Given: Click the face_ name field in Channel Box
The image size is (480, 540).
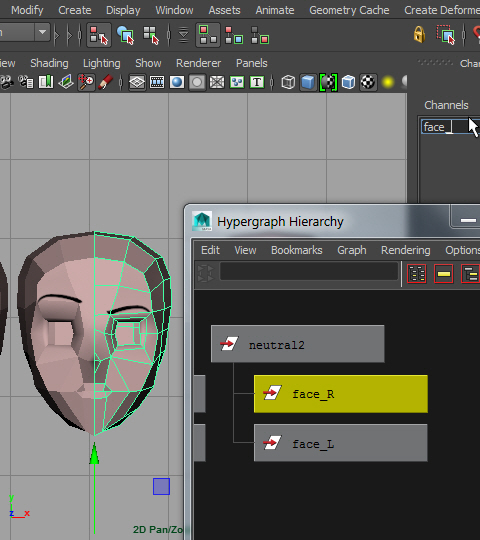Looking at the screenshot, I should (450, 127).
